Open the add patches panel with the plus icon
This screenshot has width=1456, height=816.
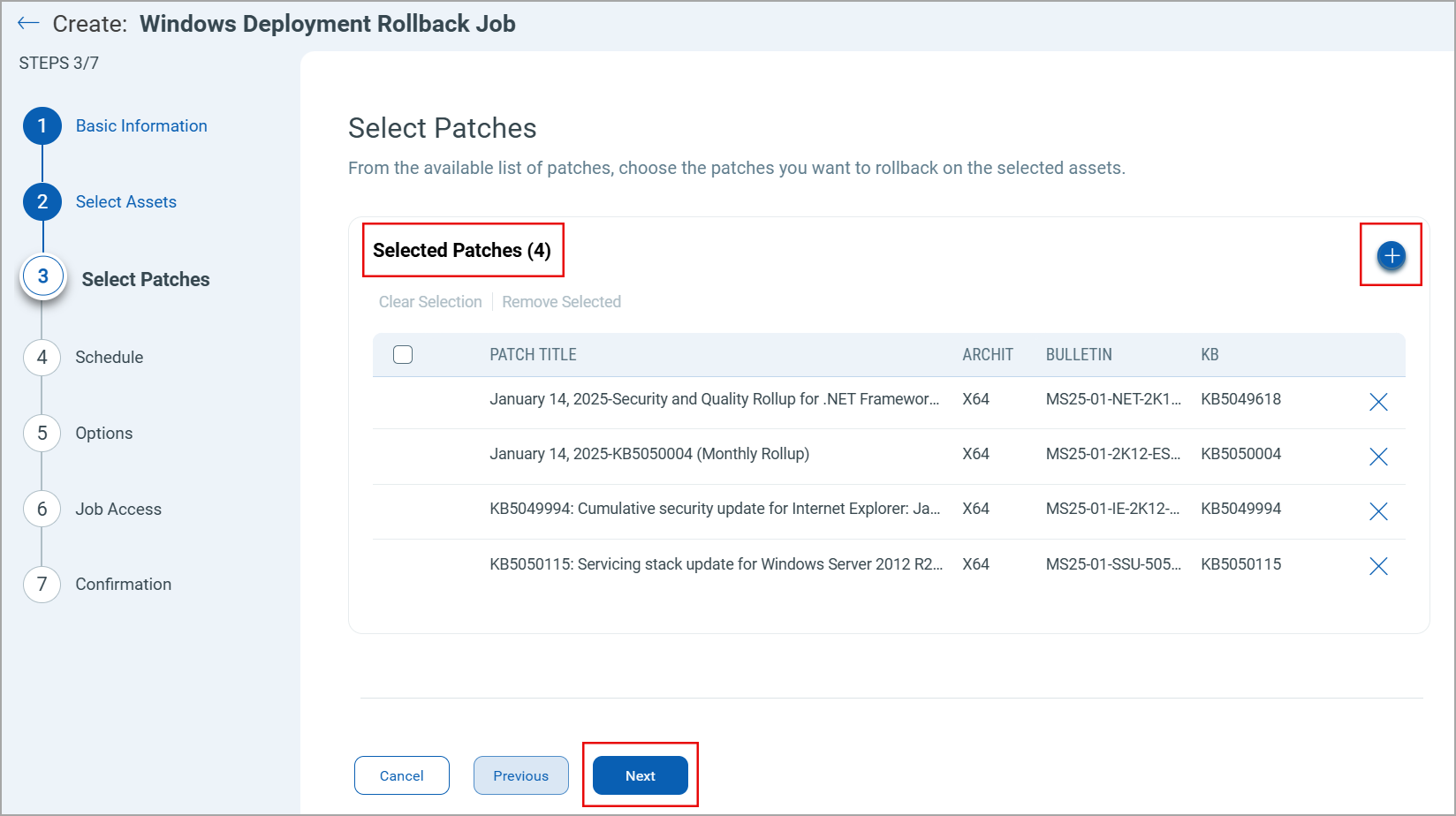pos(1392,255)
